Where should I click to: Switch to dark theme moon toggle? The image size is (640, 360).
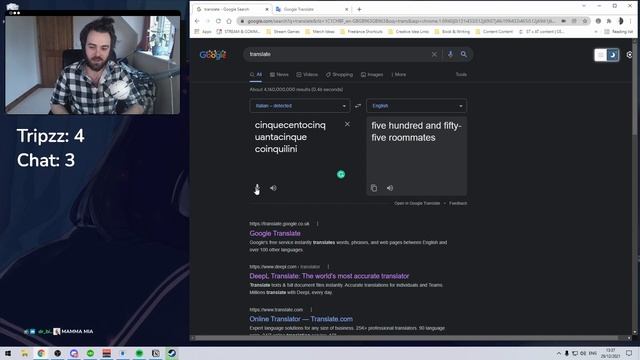pos(613,55)
